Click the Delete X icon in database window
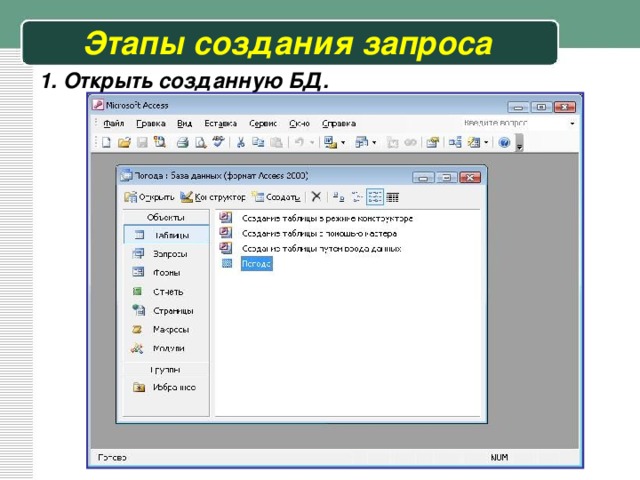 click(x=316, y=197)
